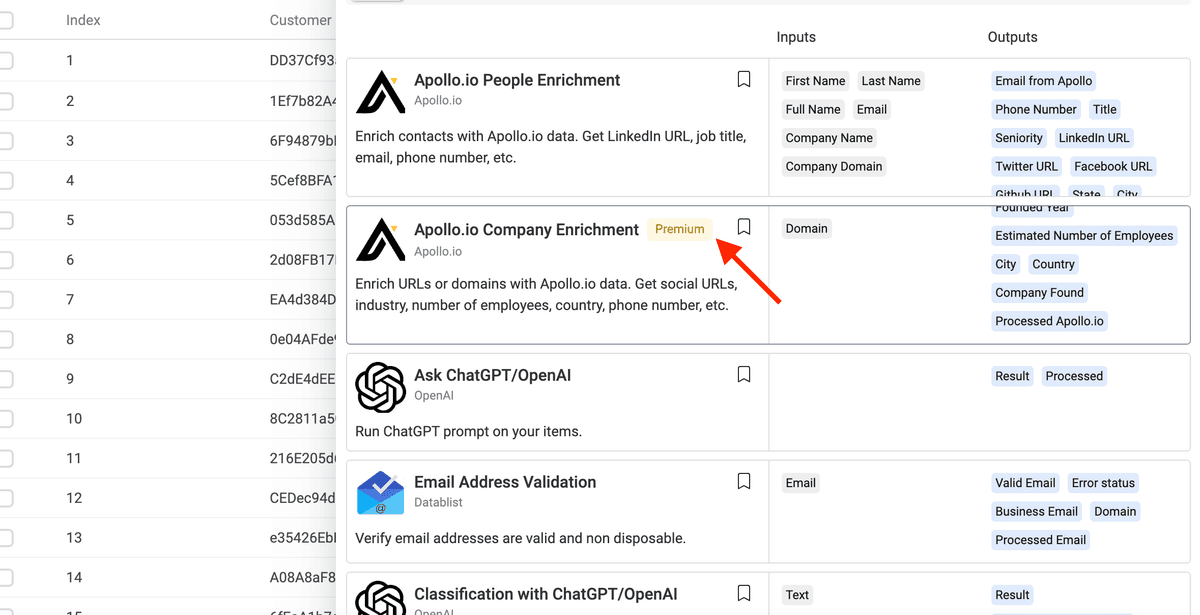Click the LinkedIn URL output tag
The width and height of the screenshot is (1200, 615).
pos(1094,138)
